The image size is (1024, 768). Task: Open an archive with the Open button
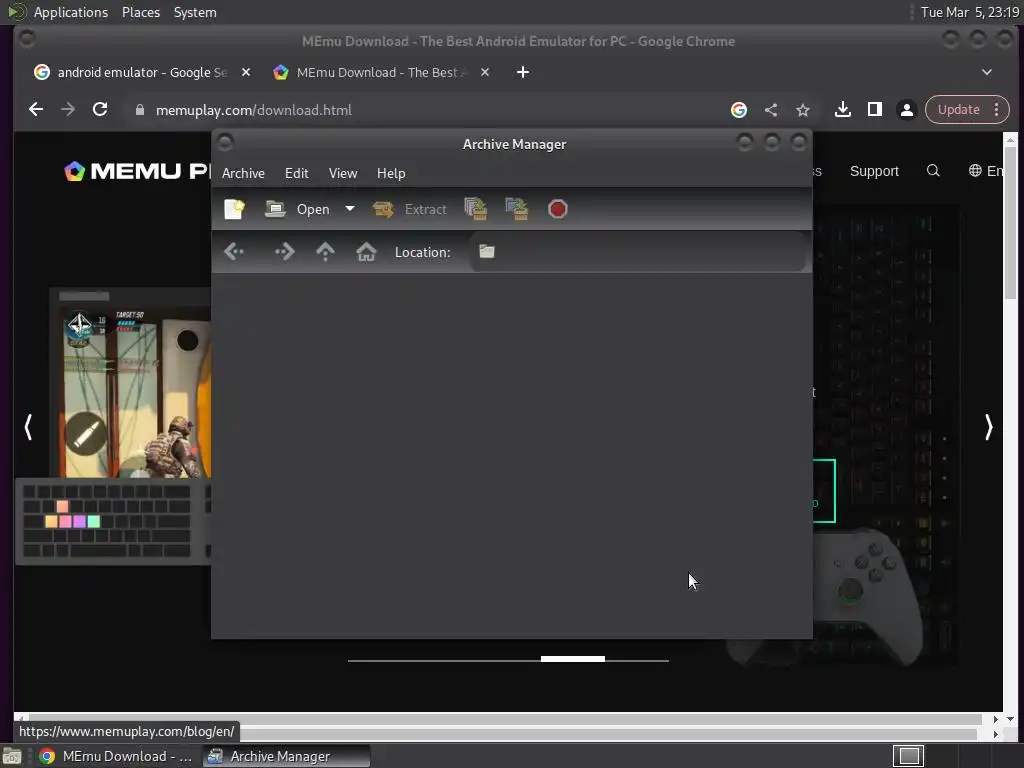point(298,209)
